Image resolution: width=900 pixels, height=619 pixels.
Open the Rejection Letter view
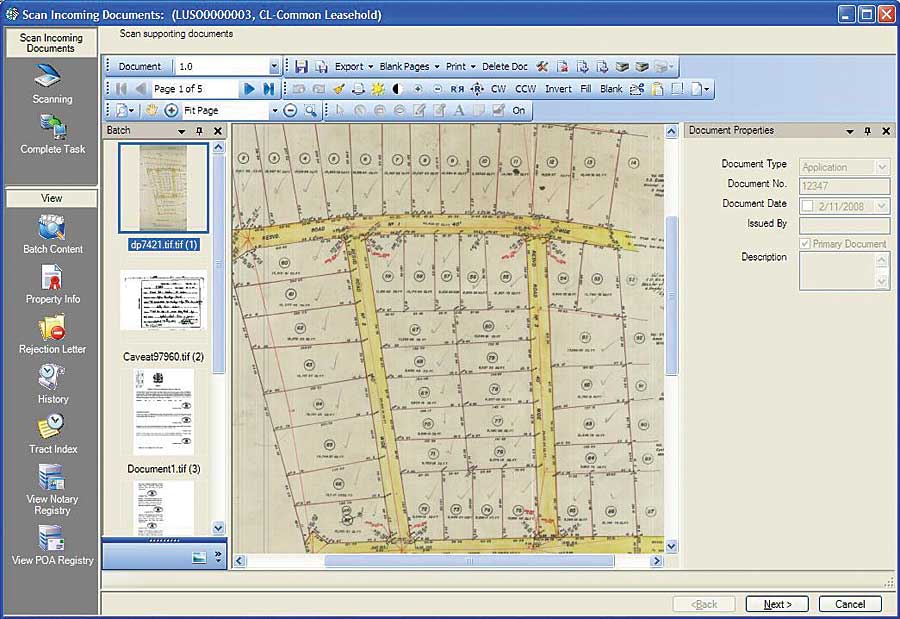click(52, 328)
